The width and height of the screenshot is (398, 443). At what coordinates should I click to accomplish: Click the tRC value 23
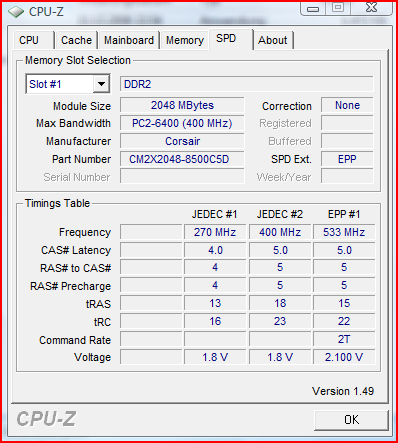pos(280,321)
